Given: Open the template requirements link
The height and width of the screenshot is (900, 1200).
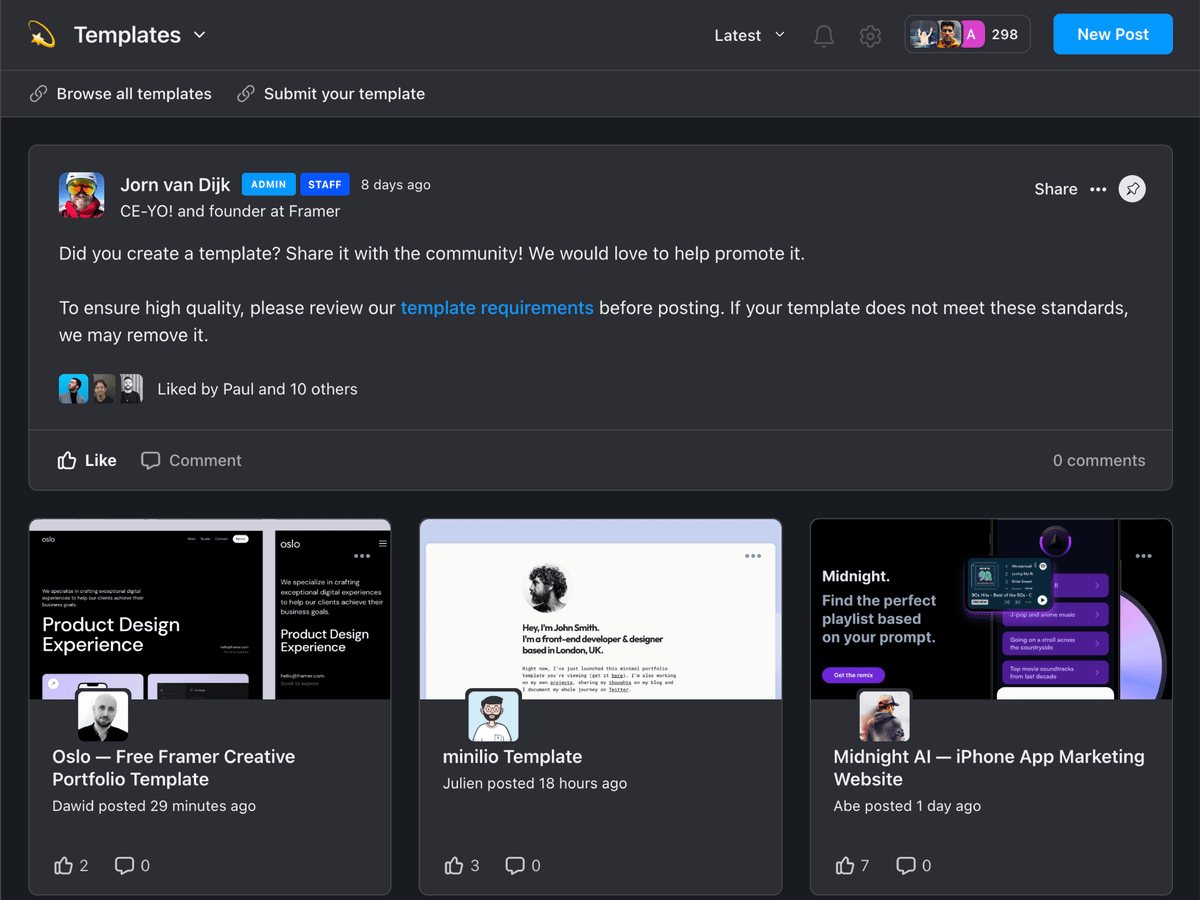Looking at the screenshot, I should 497,308.
